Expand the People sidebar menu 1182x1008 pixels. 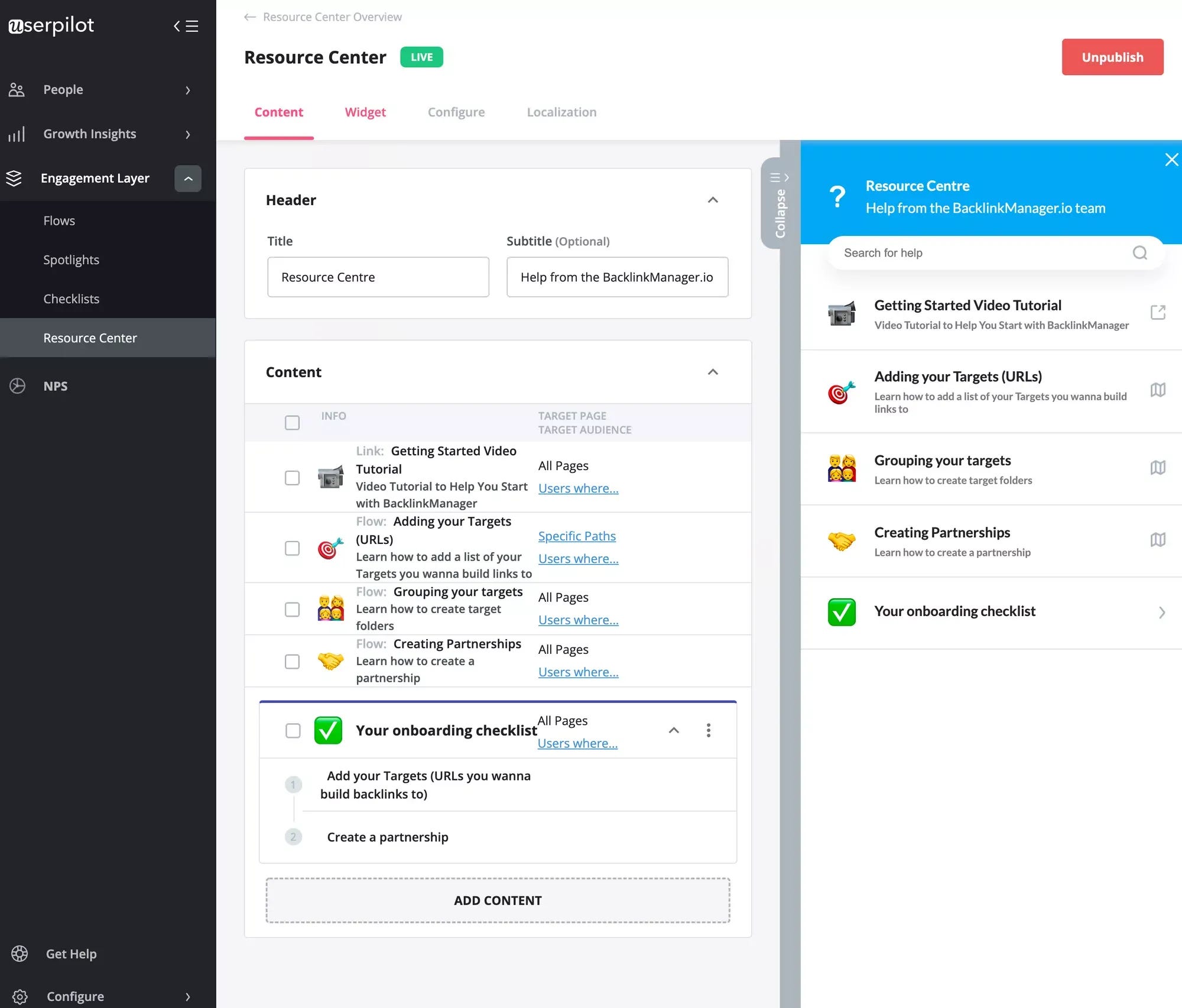click(188, 90)
